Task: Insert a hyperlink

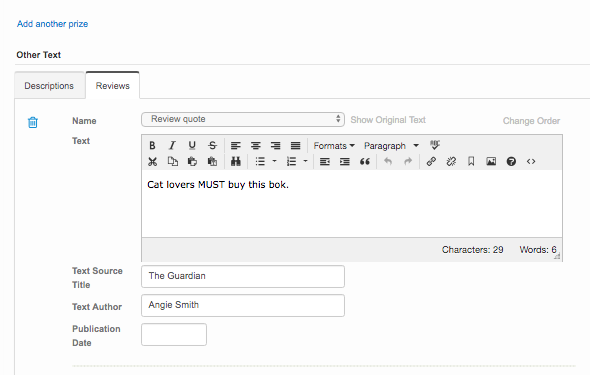Action: tap(431, 161)
